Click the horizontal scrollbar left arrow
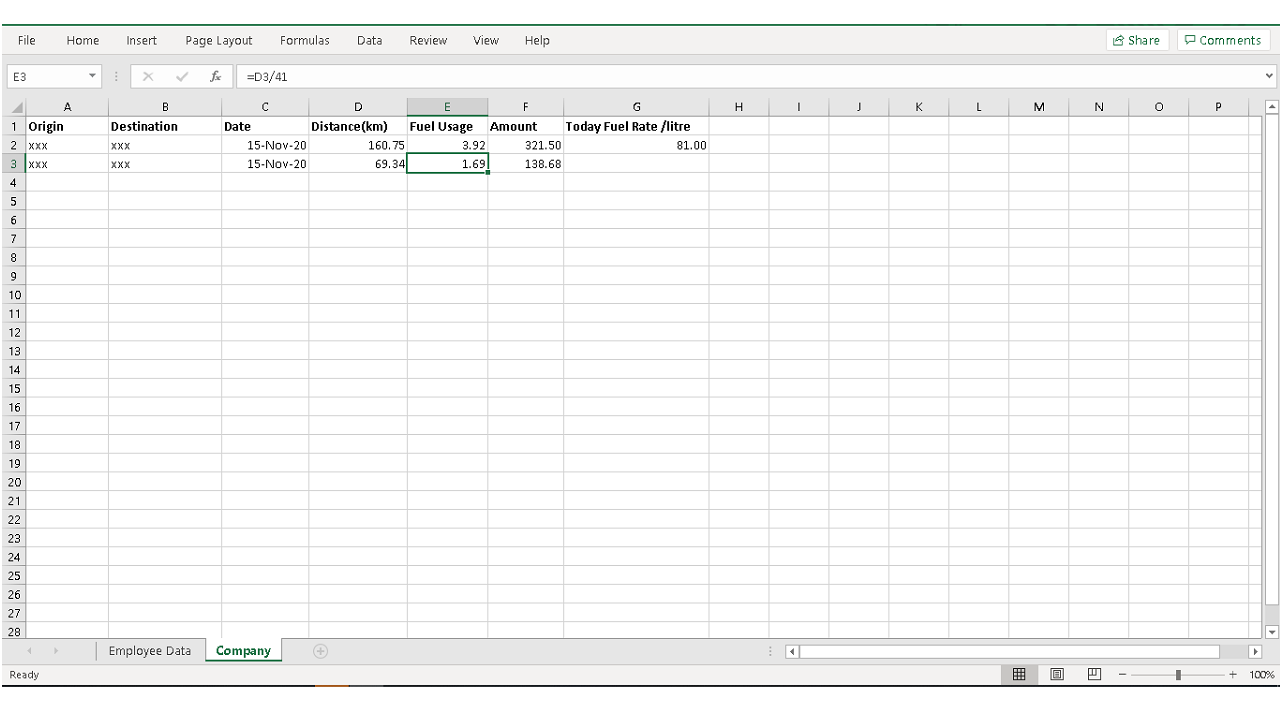 (794, 651)
